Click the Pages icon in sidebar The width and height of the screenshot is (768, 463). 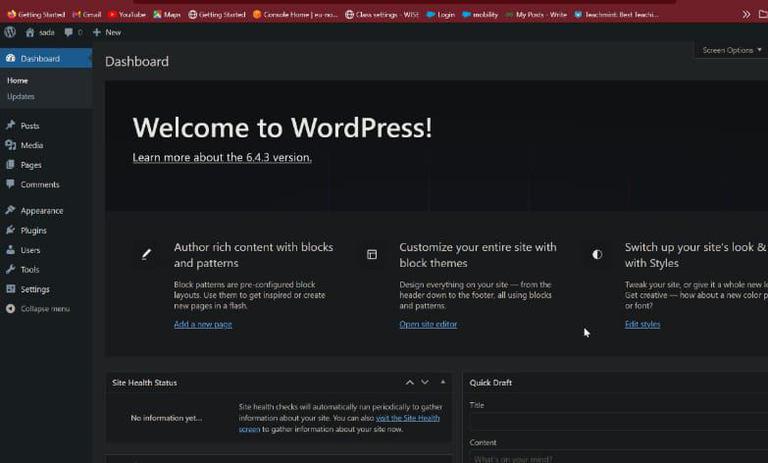[10, 165]
